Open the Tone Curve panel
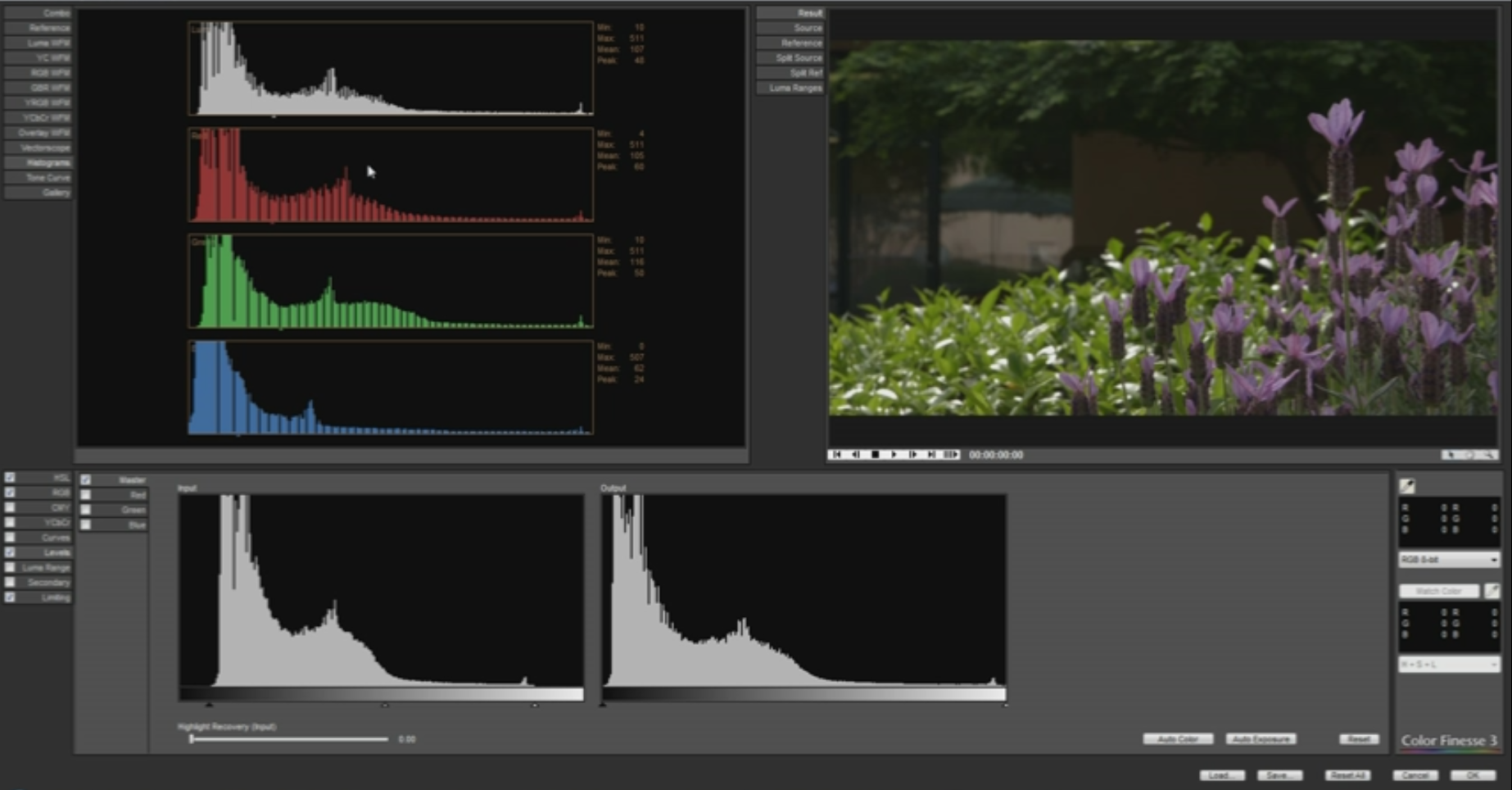The height and width of the screenshot is (790, 1512). tap(38, 177)
